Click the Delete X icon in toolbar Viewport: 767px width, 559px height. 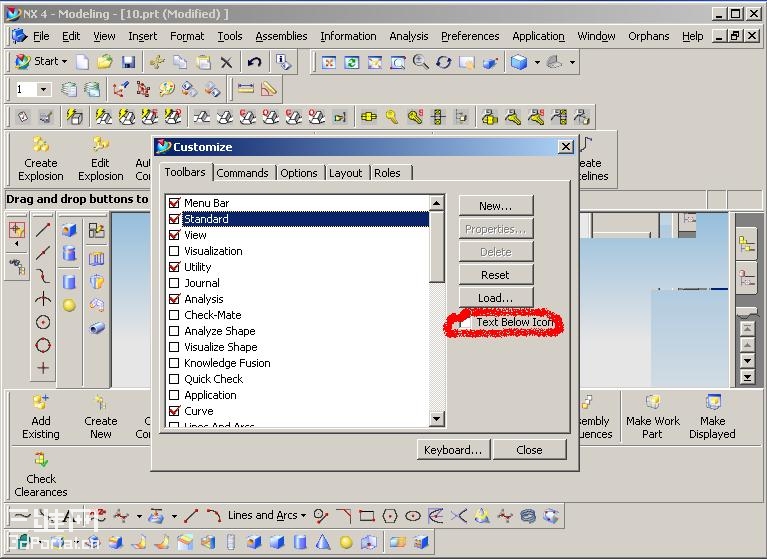pyautogui.click(x=226, y=62)
